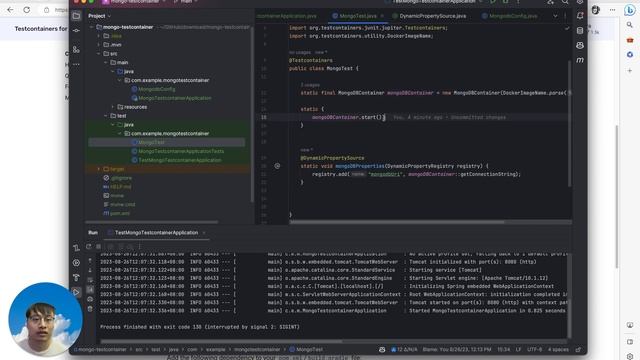Select MongoTest file in project tree

(148, 142)
